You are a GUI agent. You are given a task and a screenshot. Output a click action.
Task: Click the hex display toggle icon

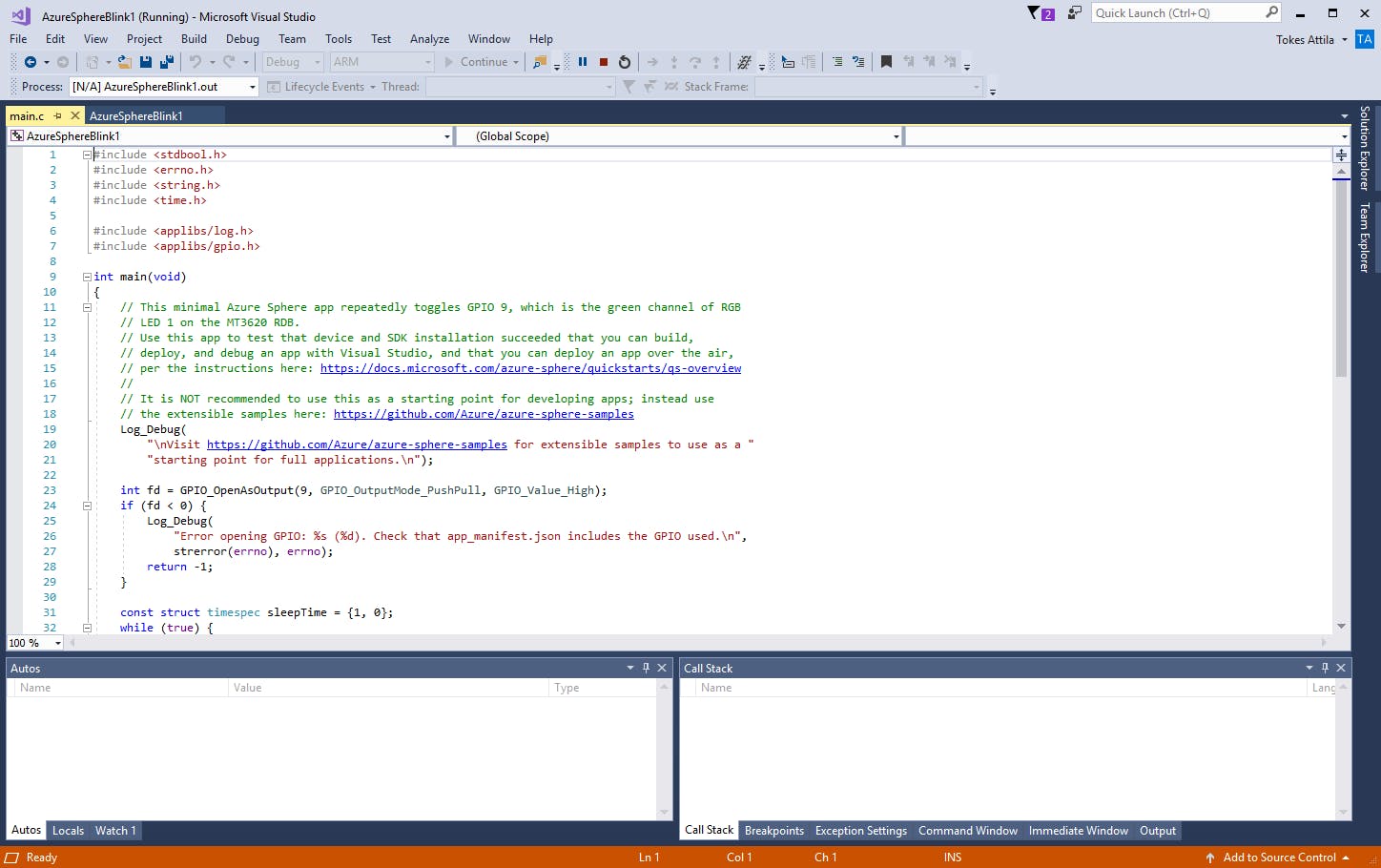745,62
